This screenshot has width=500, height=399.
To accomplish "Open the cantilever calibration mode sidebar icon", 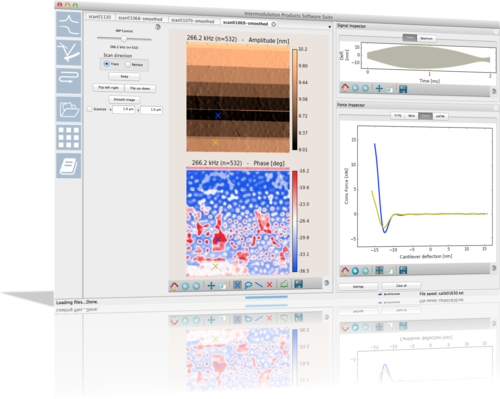I will pos(69,53).
